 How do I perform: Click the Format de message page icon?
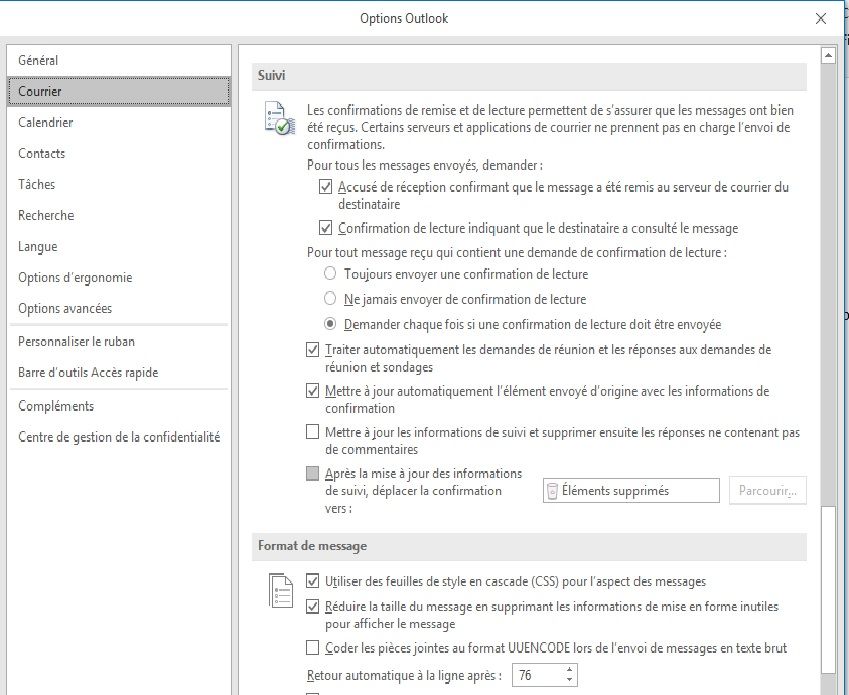tap(281, 591)
